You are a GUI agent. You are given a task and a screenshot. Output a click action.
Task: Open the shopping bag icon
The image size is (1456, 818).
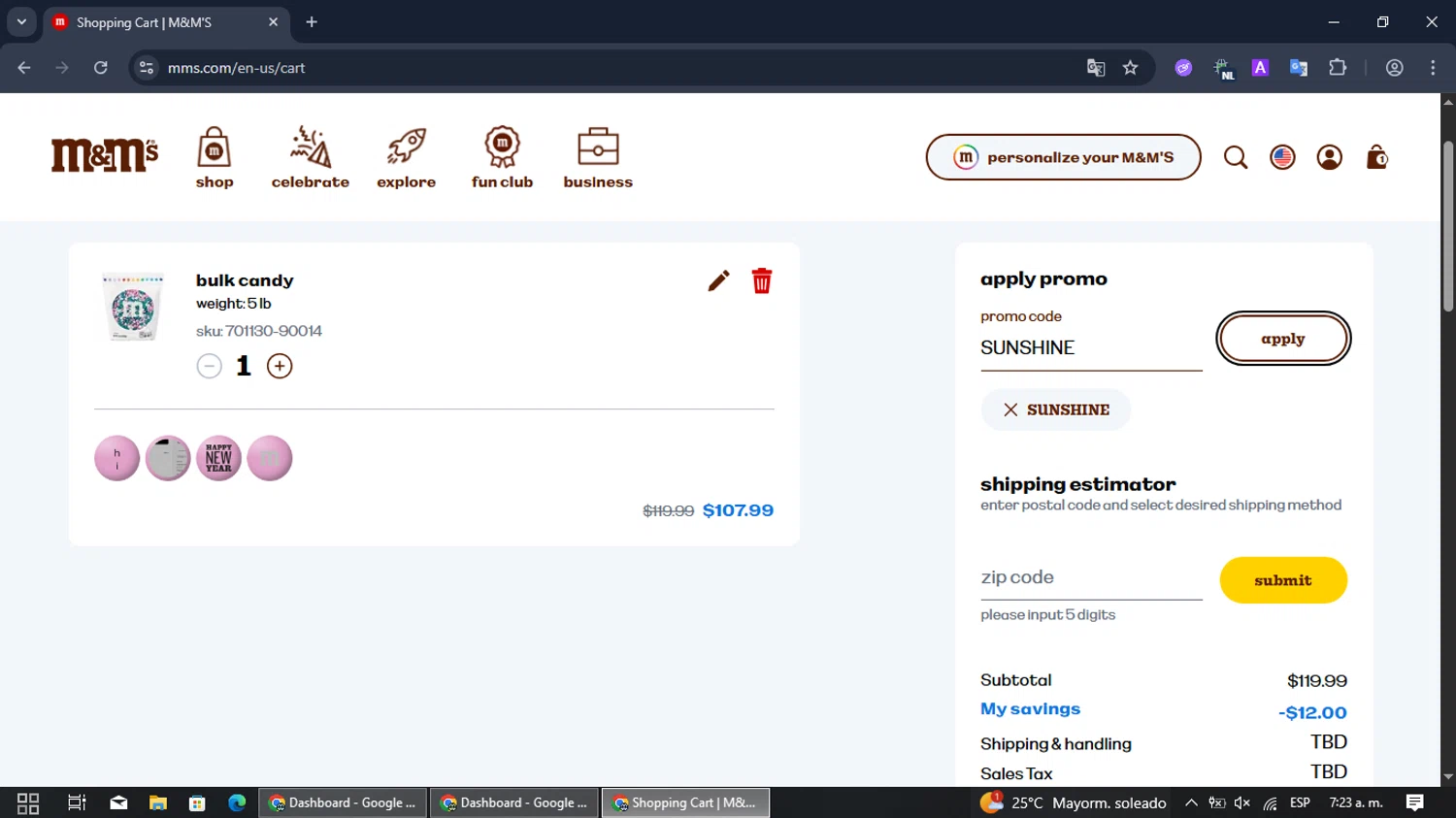coord(1376,157)
